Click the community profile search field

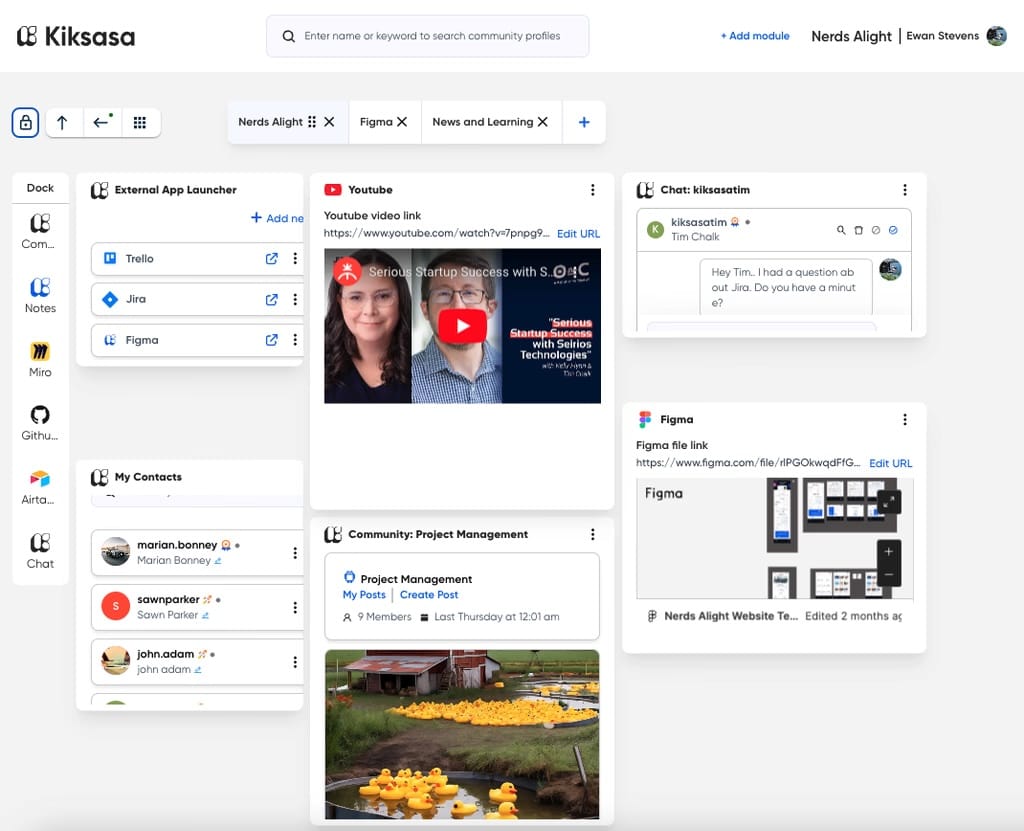427,35
